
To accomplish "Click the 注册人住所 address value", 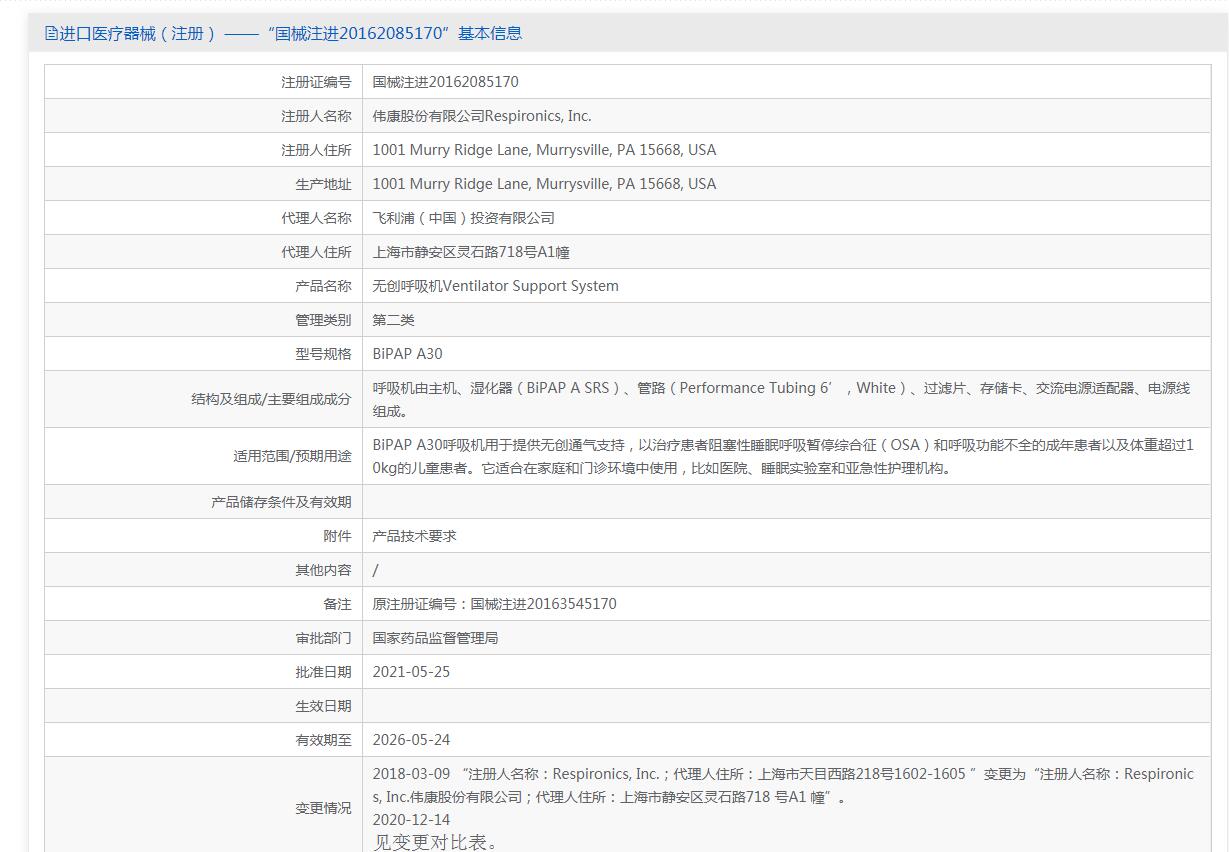I will pyautogui.click(x=544, y=150).
